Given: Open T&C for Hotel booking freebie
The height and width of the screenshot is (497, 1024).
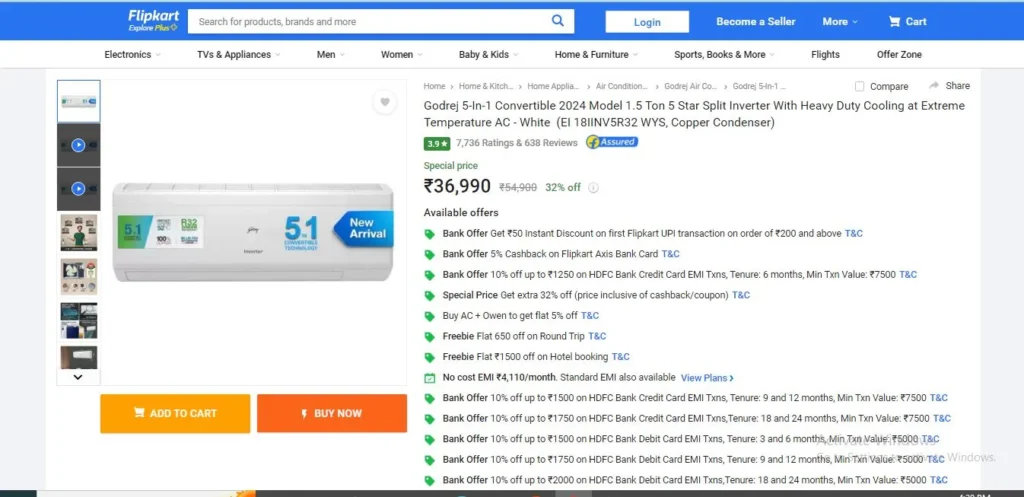Looking at the screenshot, I should [x=620, y=357].
